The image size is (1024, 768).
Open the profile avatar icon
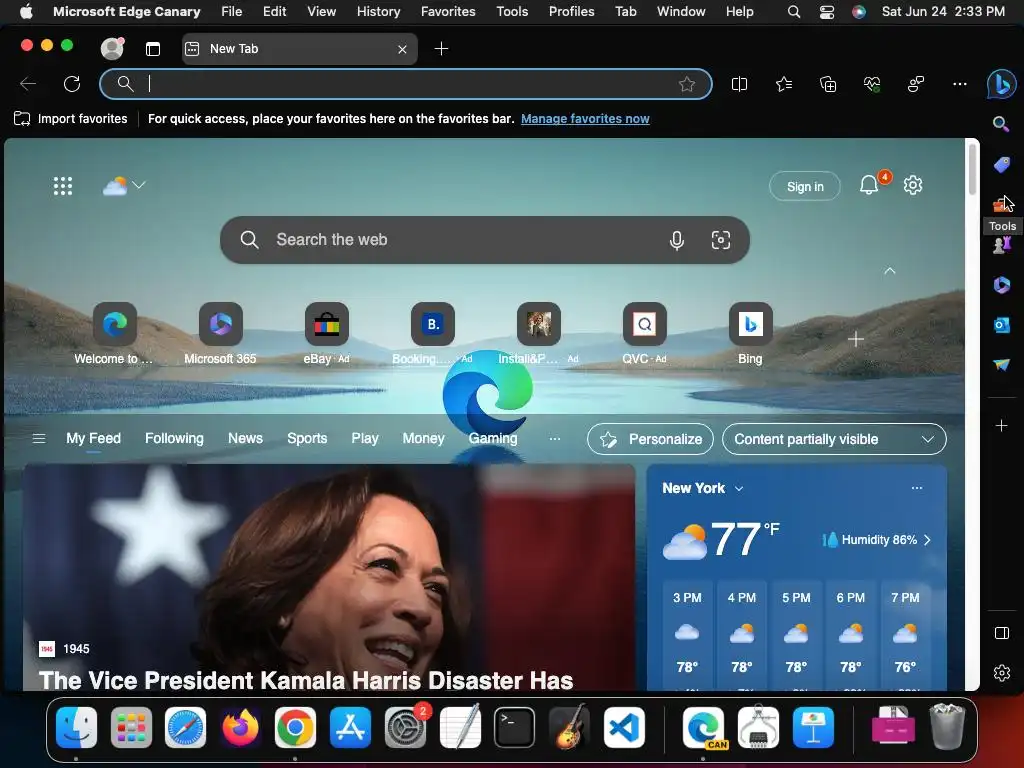point(112,48)
